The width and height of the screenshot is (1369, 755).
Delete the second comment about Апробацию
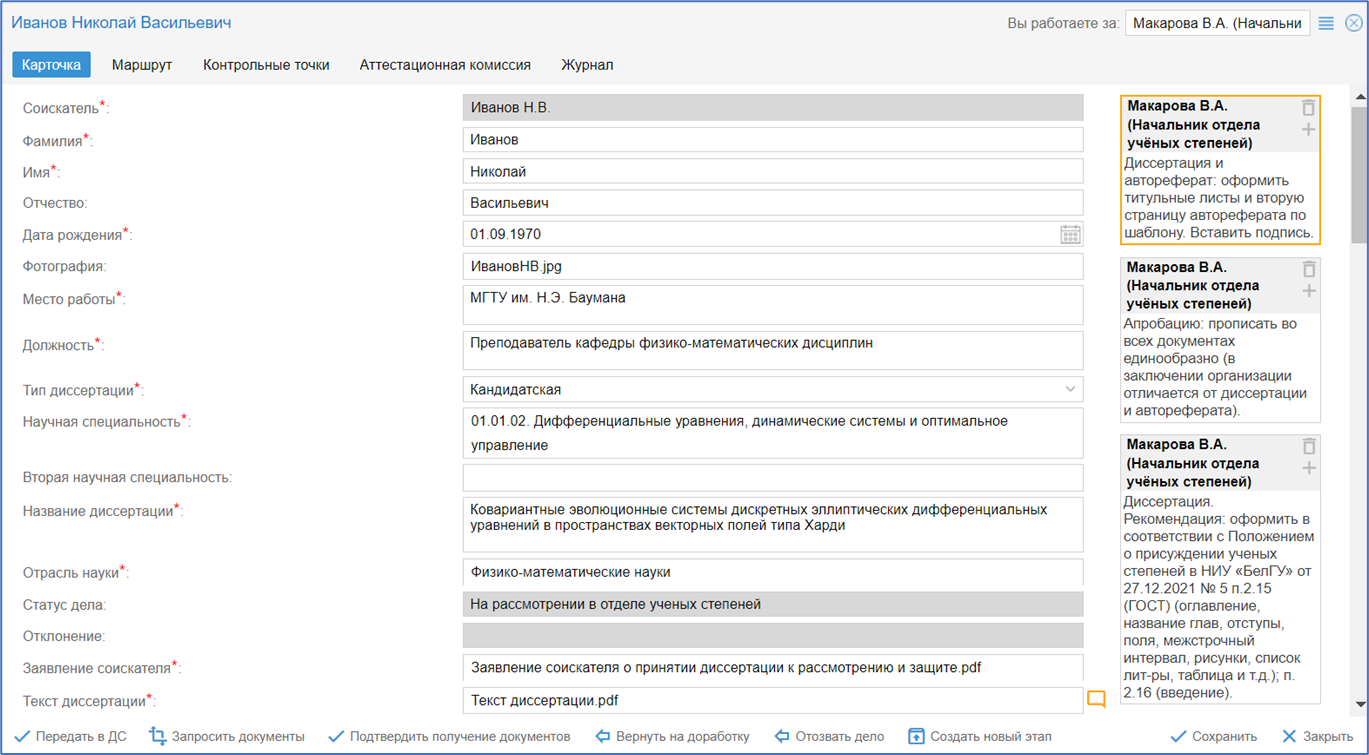[1308, 270]
